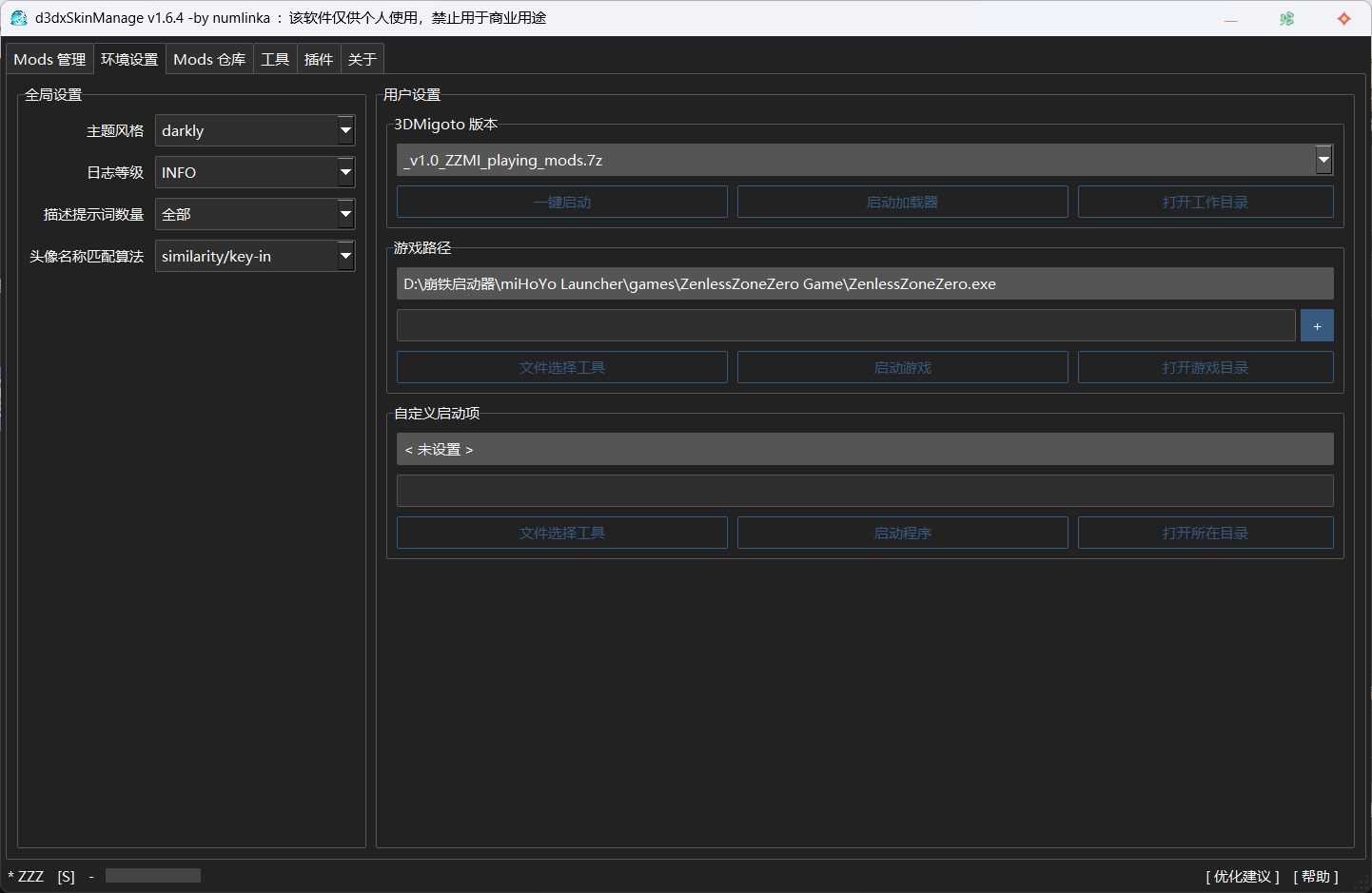
Task: Click the 打开工作目录 button
Action: pyautogui.click(x=1205, y=202)
